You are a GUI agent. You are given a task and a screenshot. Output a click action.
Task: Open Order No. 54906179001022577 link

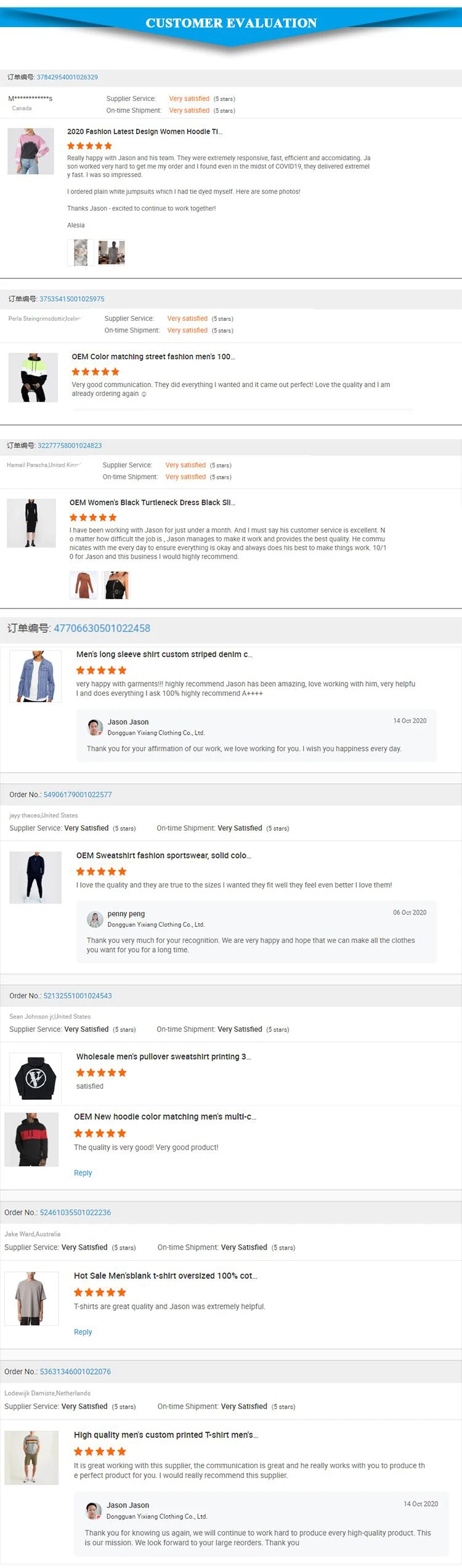78,794
